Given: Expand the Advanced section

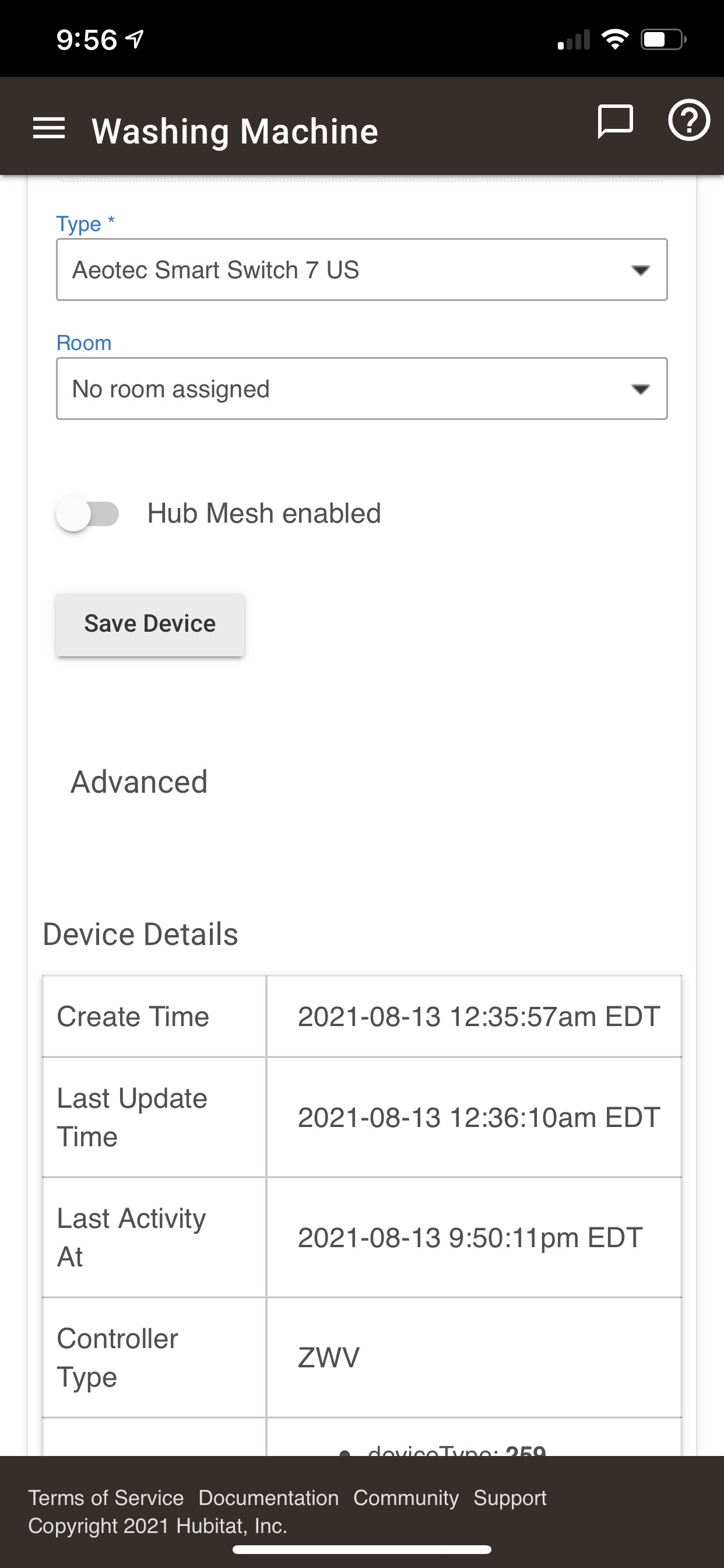Looking at the screenshot, I should 139,782.
